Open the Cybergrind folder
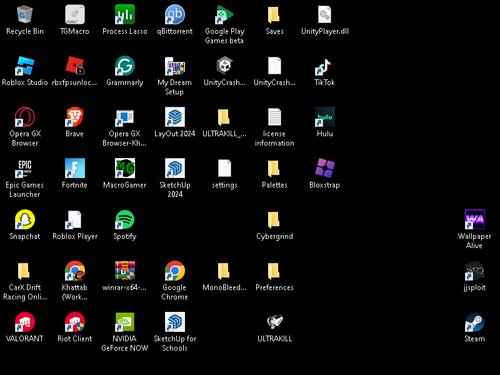The height and width of the screenshot is (375, 500). click(274, 220)
